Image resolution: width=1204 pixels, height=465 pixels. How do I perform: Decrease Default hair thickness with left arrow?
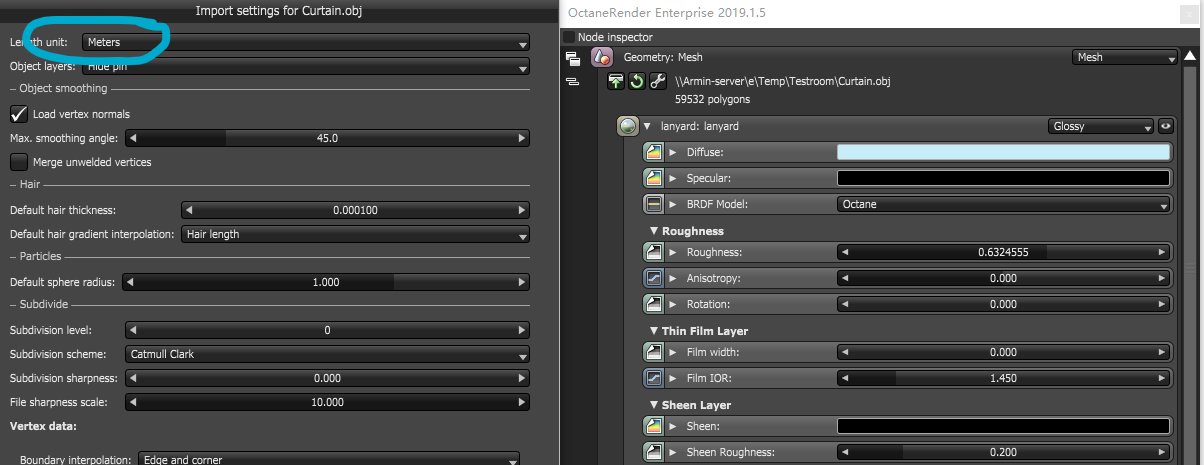(x=188, y=211)
